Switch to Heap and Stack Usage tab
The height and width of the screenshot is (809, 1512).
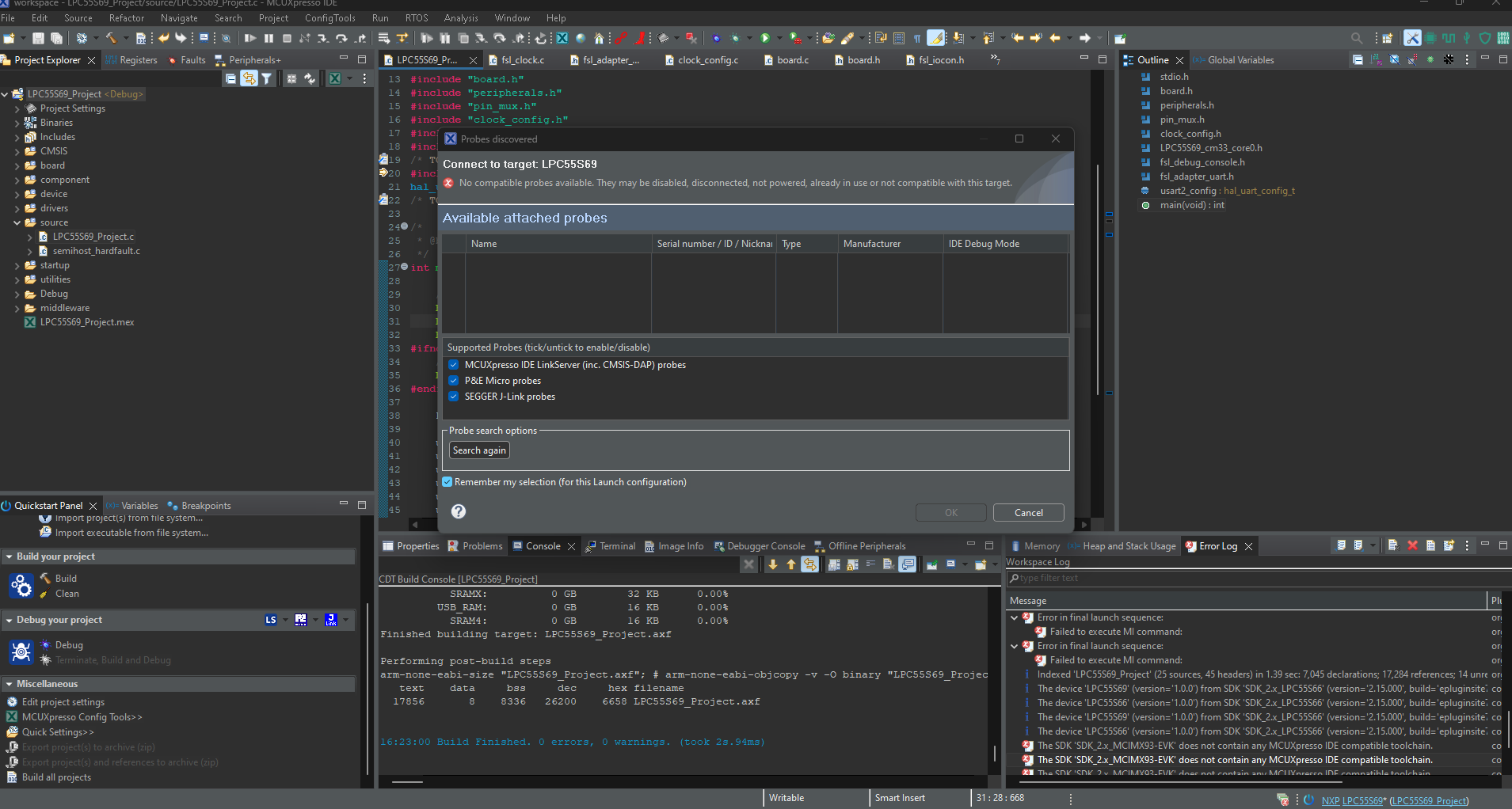[x=1122, y=546]
